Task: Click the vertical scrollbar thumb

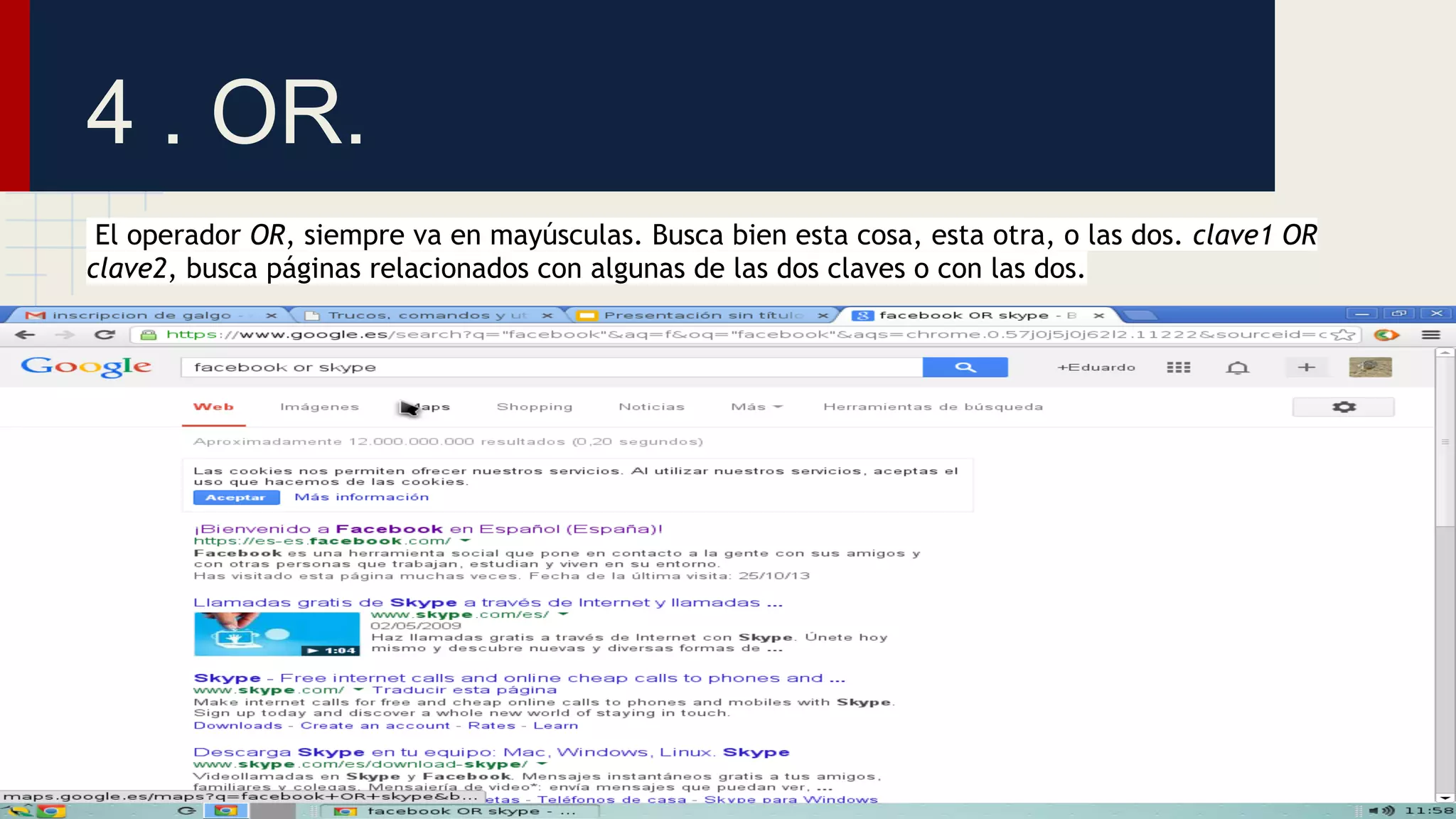Action: coord(1445,441)
